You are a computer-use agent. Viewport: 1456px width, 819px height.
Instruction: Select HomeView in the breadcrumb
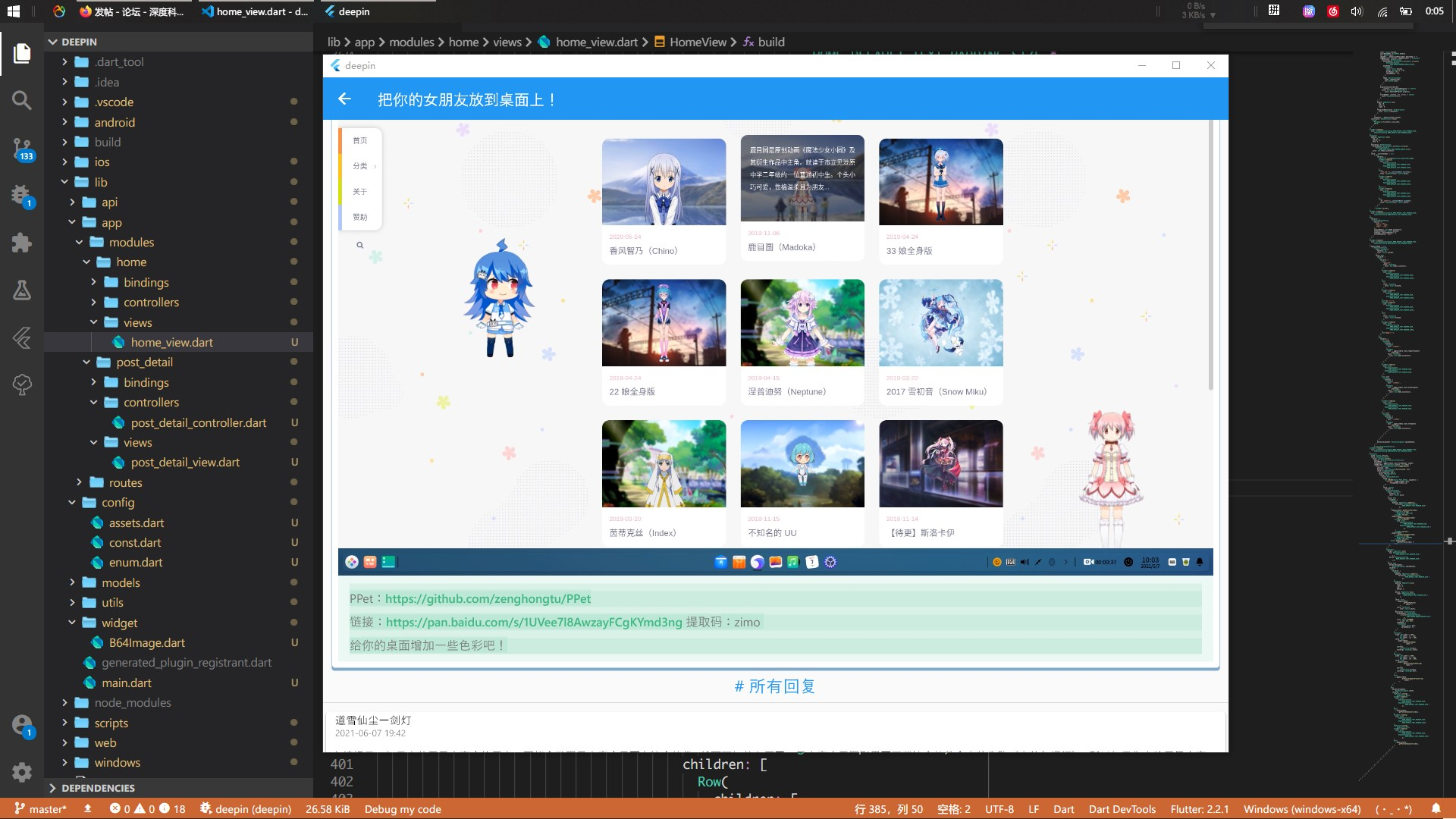(x=698, y=42)
